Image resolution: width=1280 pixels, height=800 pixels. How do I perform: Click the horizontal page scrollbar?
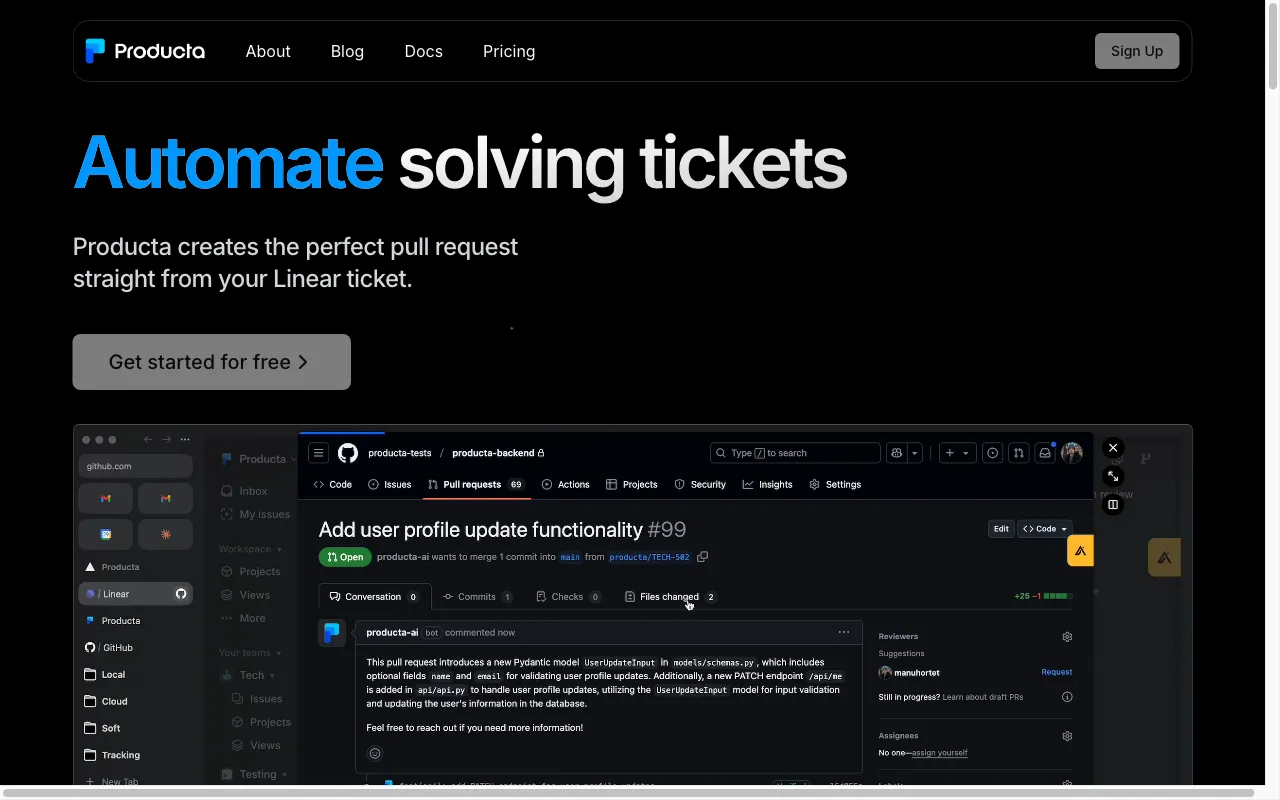630,793
